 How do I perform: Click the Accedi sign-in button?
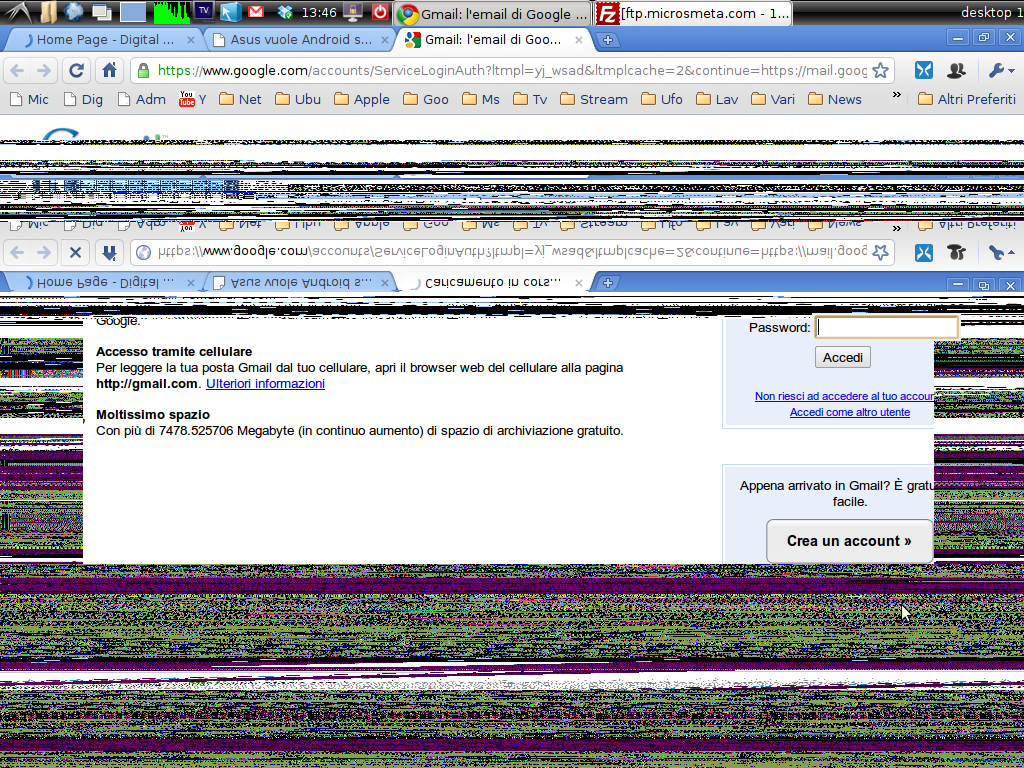[842, 357]
